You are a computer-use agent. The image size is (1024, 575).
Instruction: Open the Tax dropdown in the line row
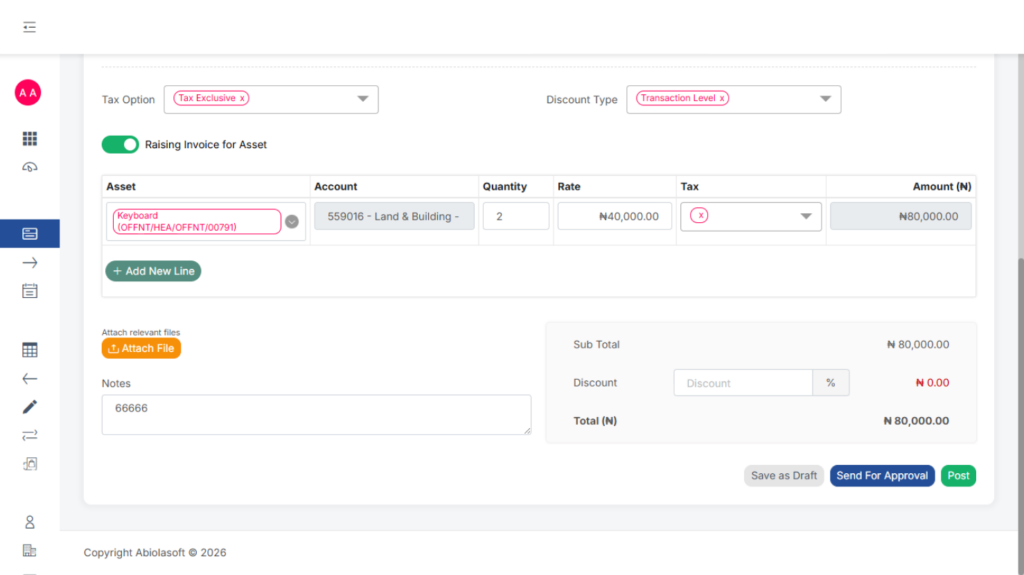(806, 217)
